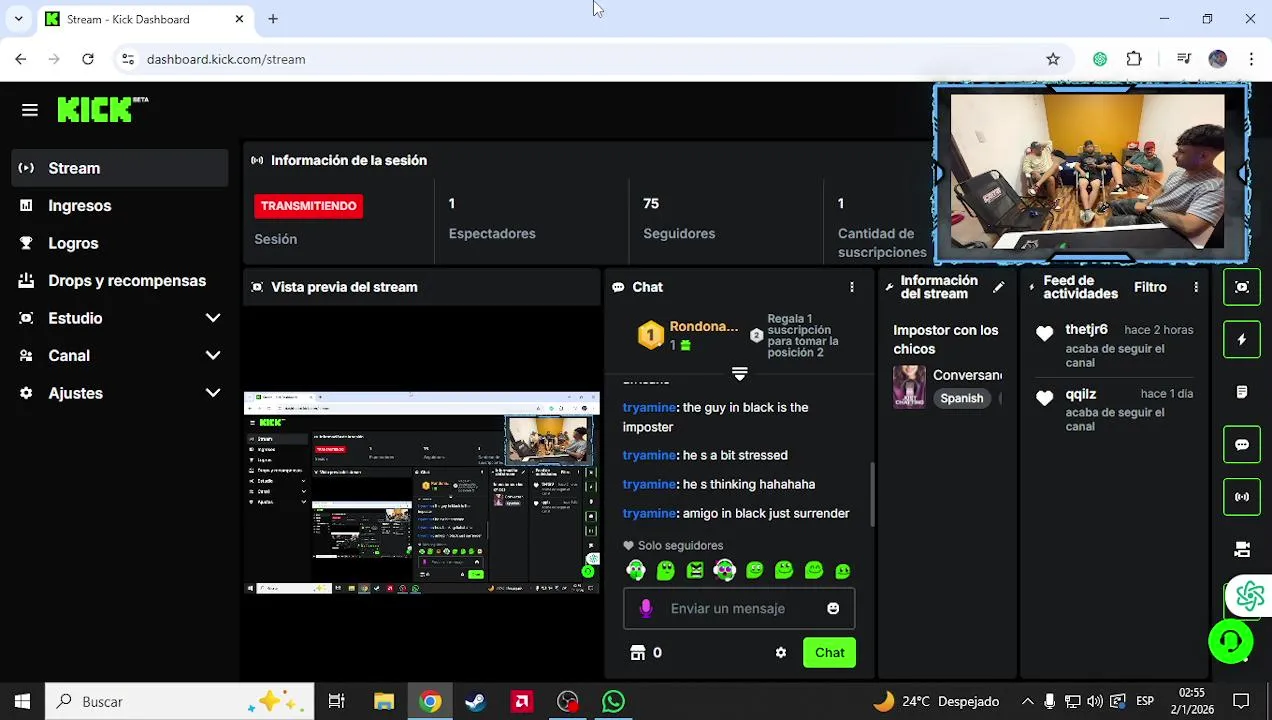Open the floating ChatGPT-style knot icon
Screen dimensions: 1272x720
pyautogui.click(x=1249, y=596)
